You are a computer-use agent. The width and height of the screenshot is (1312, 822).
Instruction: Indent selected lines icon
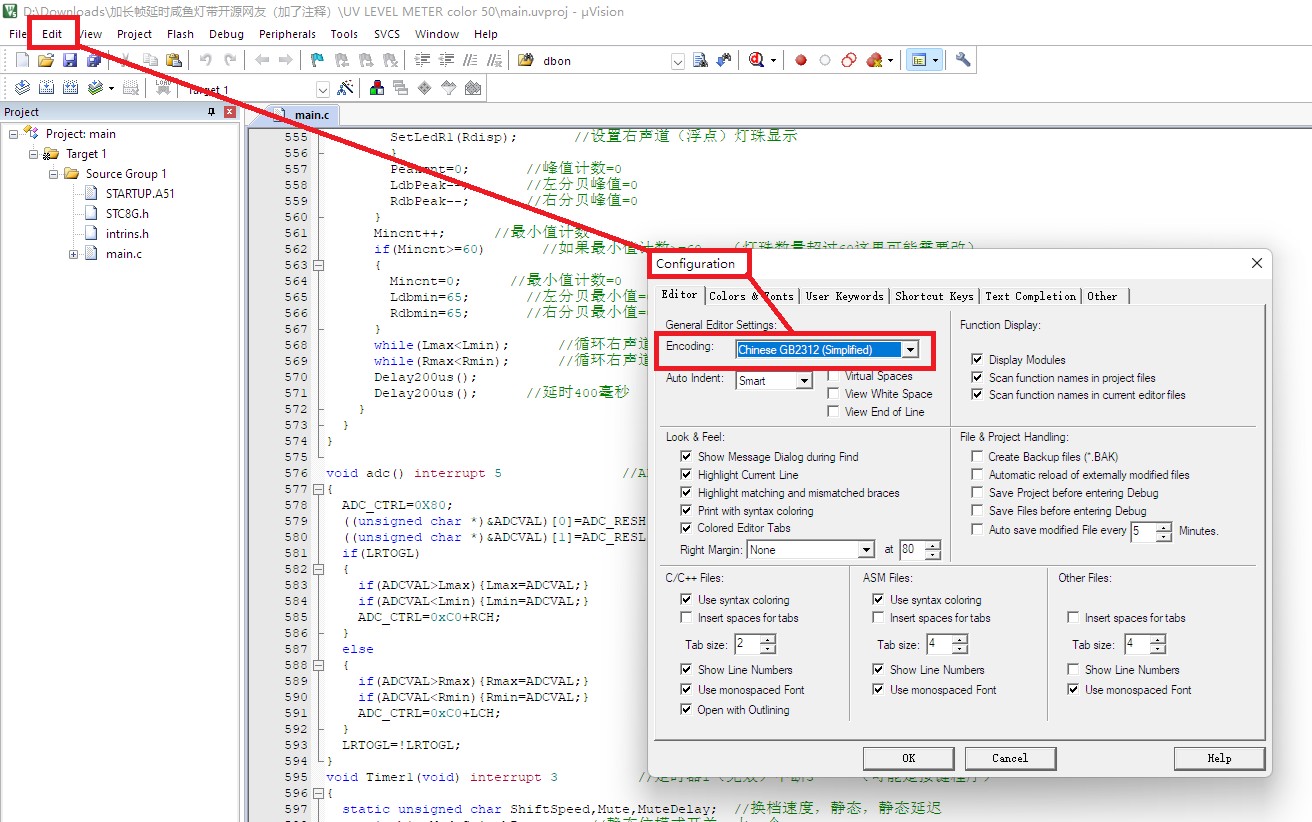coord(422,60)
